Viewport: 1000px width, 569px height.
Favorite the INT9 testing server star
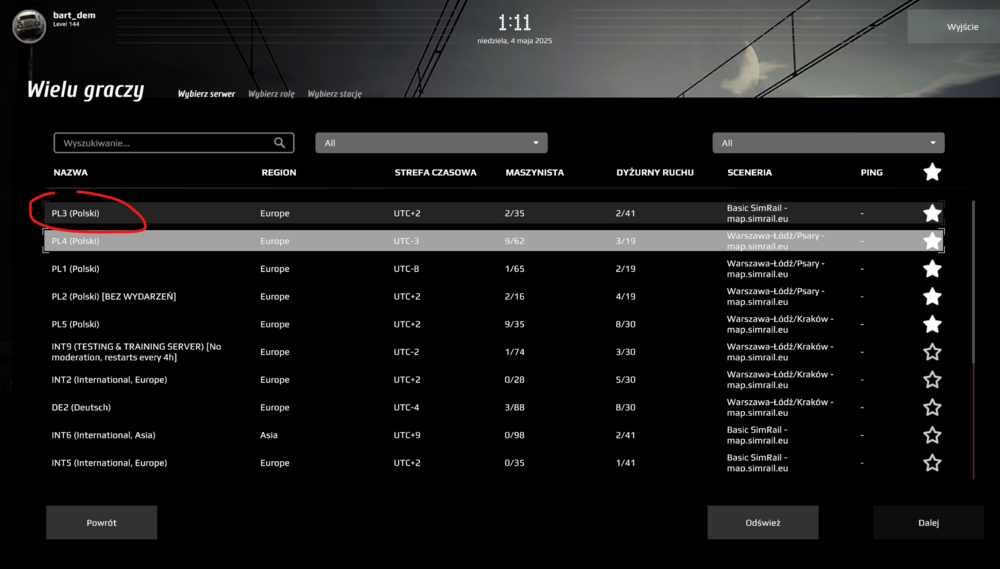pyautogui.click(x=932, y=352)
